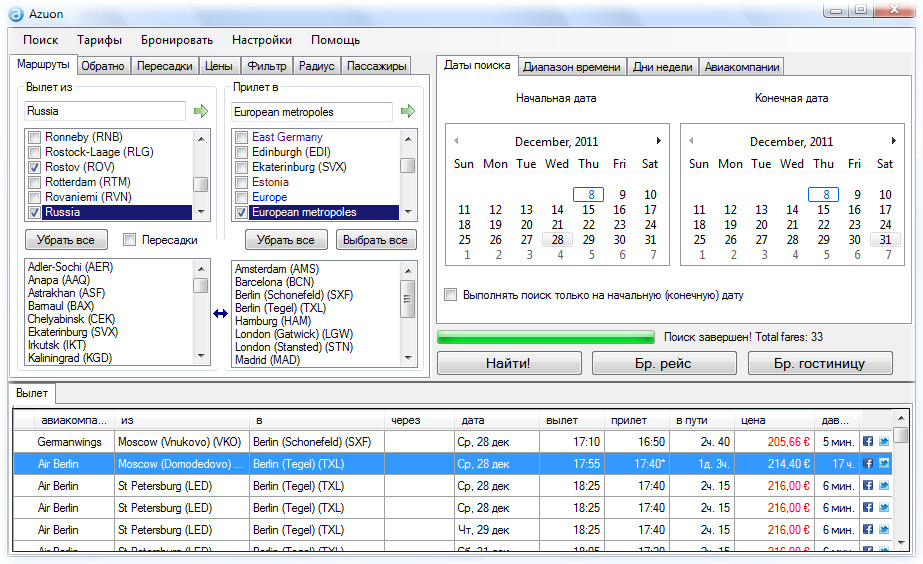Share the Germanwings flight on Facebook
Image resolution: width=923 pixels, height=564 pixels.
pos(867,441)
